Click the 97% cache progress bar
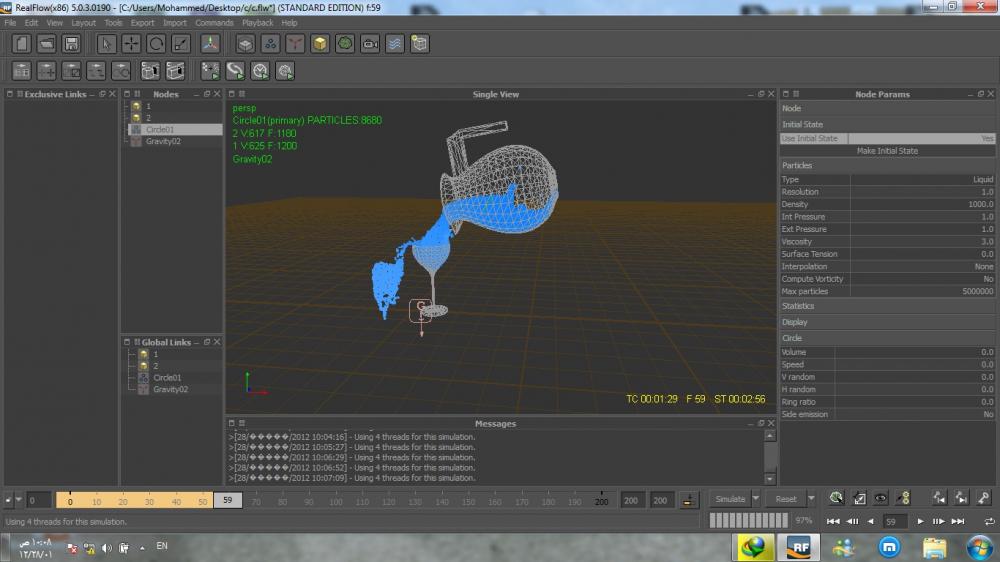The height and width of the screenshot is (562, 1000). click(749, 521)
